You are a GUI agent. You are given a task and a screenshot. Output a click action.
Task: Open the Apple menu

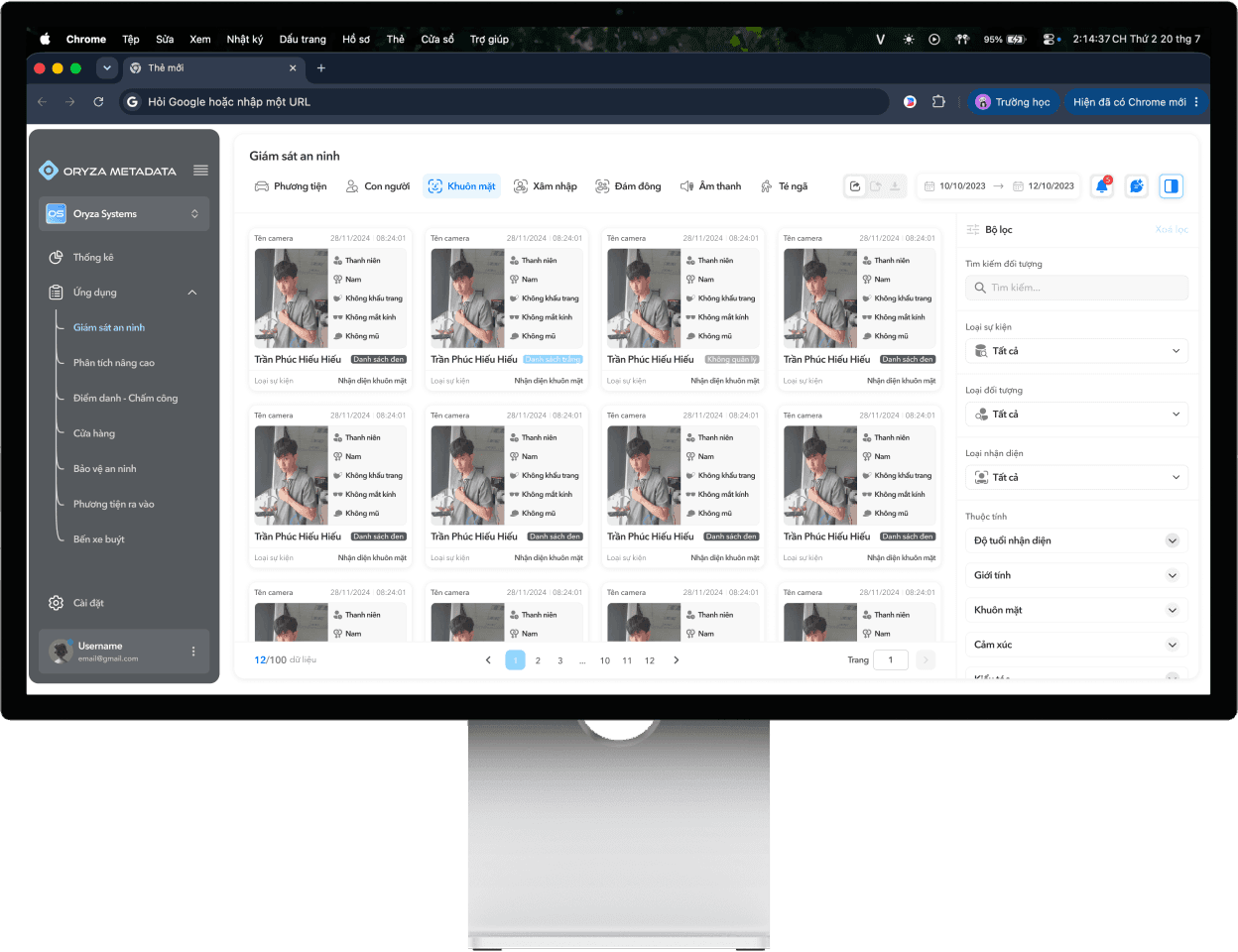tap(45, 40)
